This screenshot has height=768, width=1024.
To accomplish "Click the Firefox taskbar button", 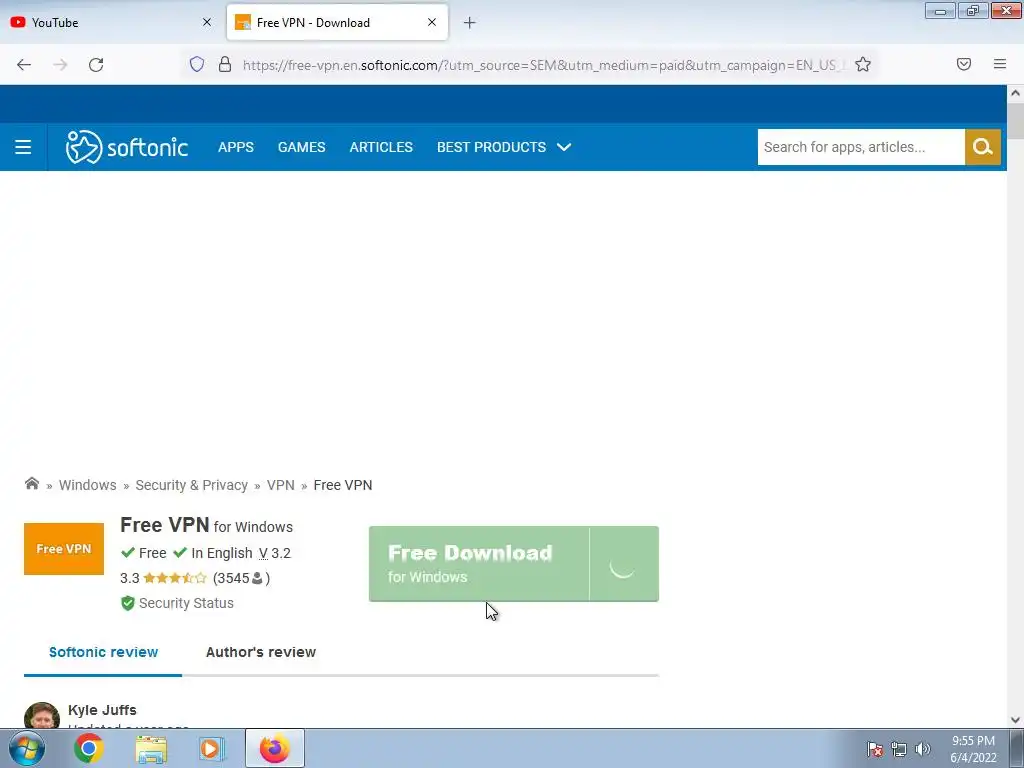I will pyautogui.click(x=274, y=748).
